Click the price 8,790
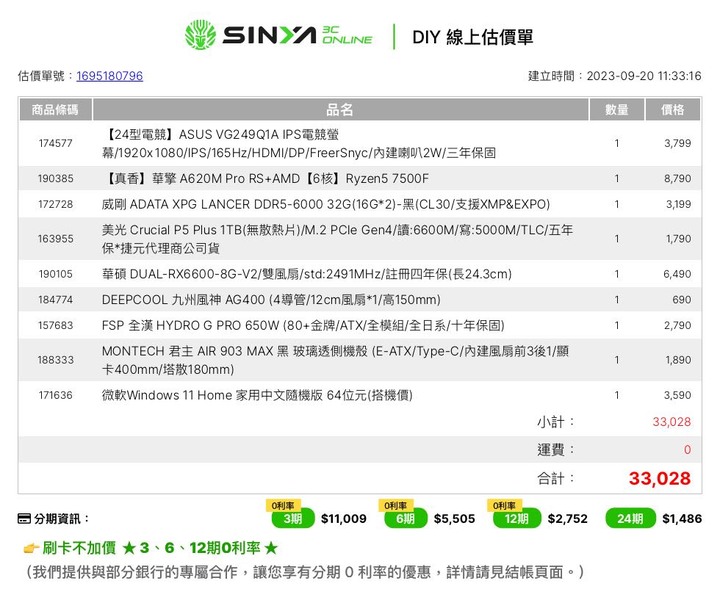 coord(677,178)
